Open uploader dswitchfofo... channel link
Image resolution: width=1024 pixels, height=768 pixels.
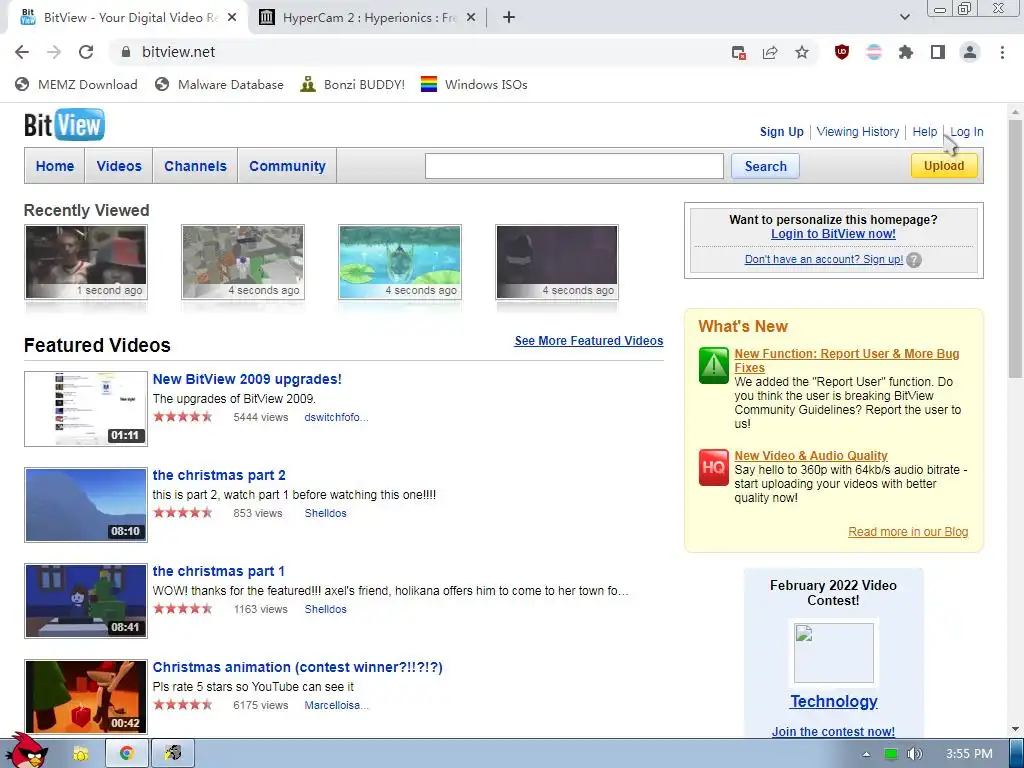(x=336, y=417)
